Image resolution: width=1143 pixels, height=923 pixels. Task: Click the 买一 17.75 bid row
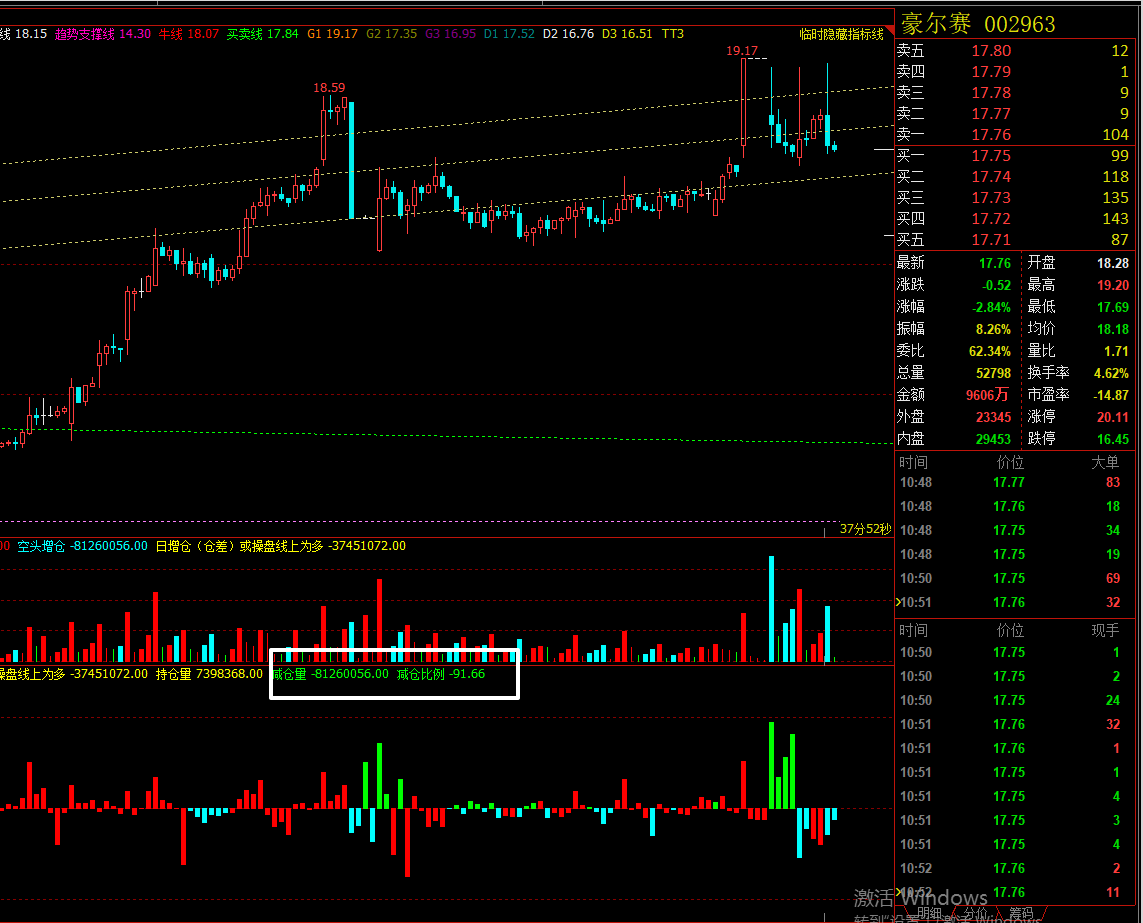tap(1013, 155)
